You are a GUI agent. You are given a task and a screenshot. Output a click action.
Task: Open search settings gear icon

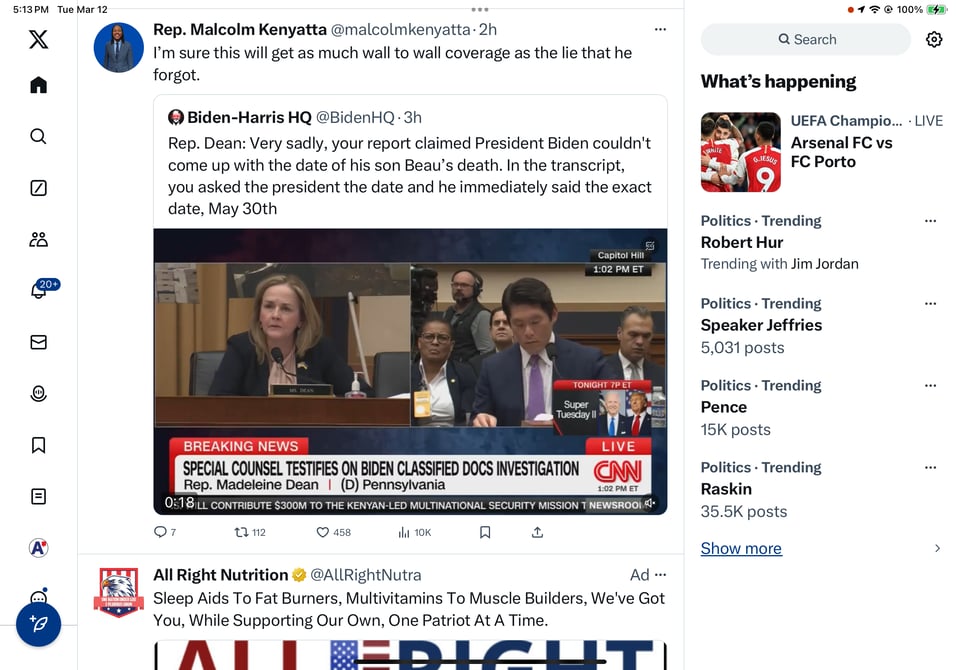(934, 40)
